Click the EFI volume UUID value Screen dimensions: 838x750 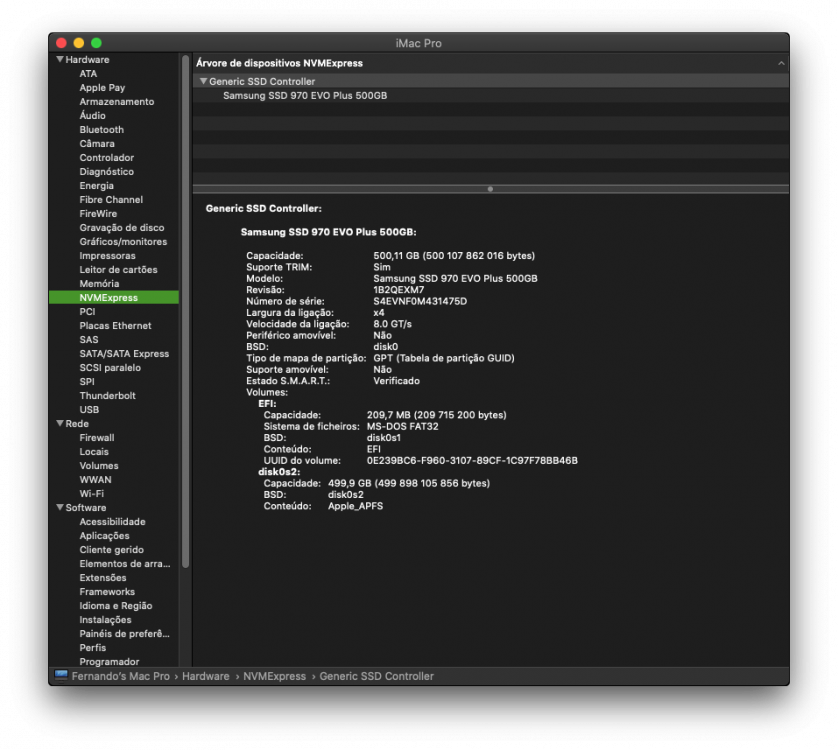coord(472,461)
